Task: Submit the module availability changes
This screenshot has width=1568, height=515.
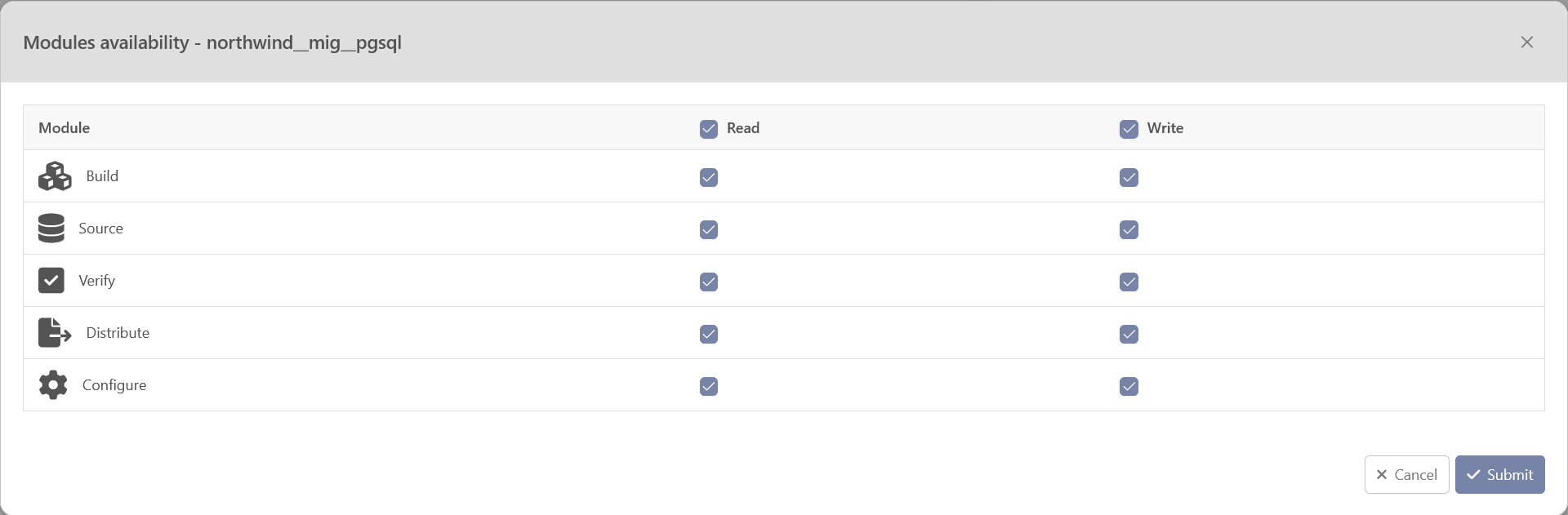Action: pyautogui.click(x=1499, y=475)
